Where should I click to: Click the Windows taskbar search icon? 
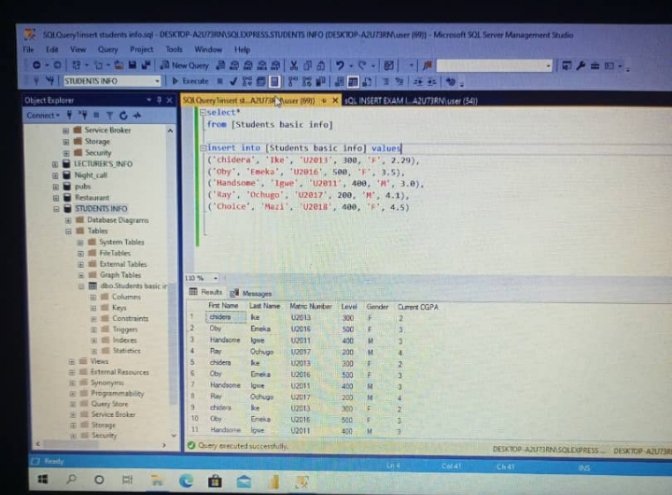[72, 479]
